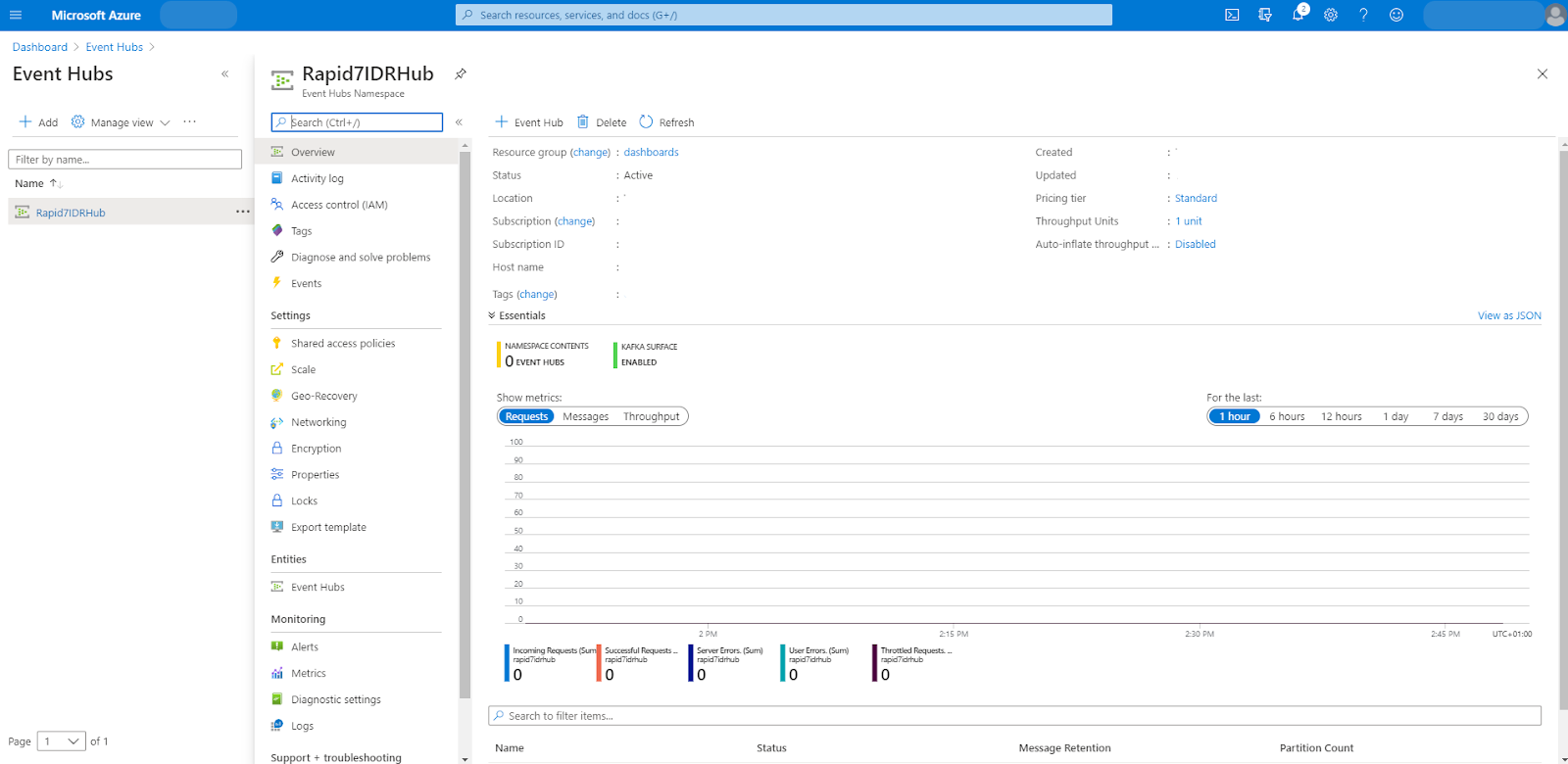Open portal settings gear
The image size is (1568, 764).
click(1331, 15)
